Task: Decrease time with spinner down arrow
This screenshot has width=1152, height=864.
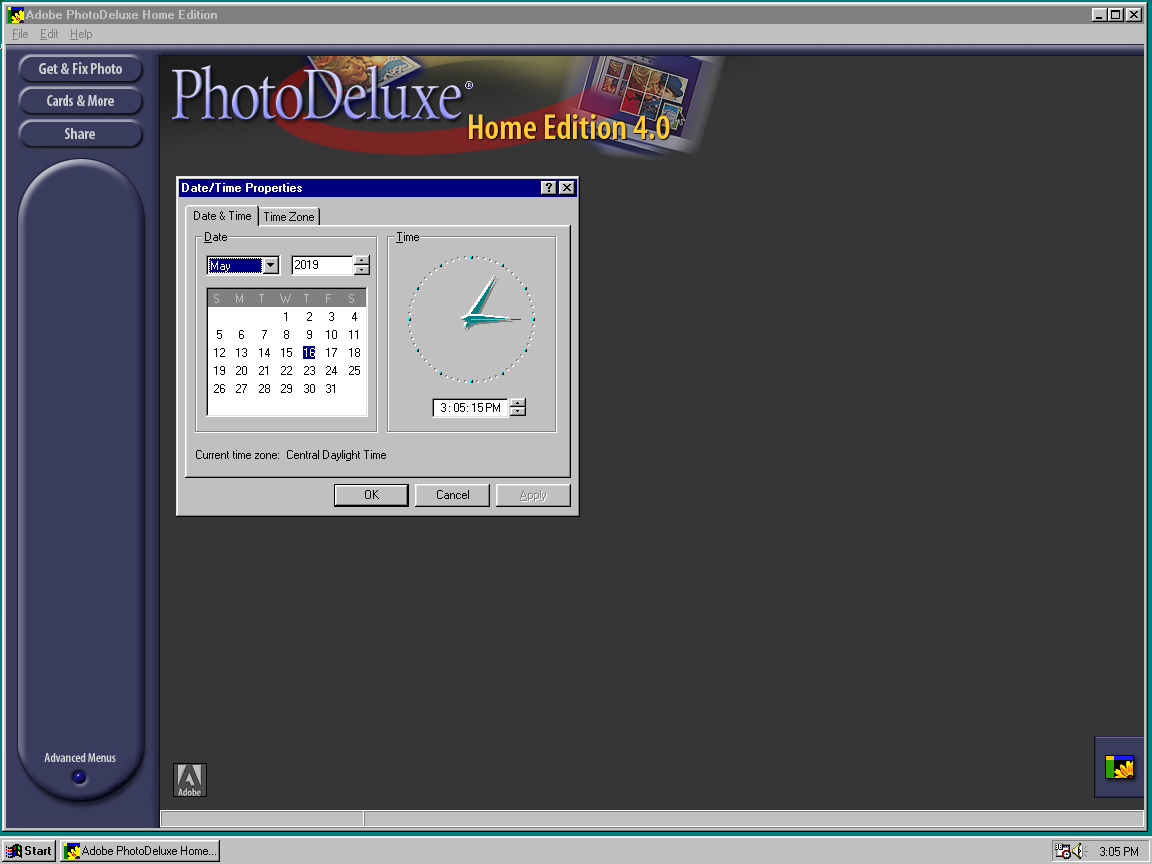Action: click(518, 411)
